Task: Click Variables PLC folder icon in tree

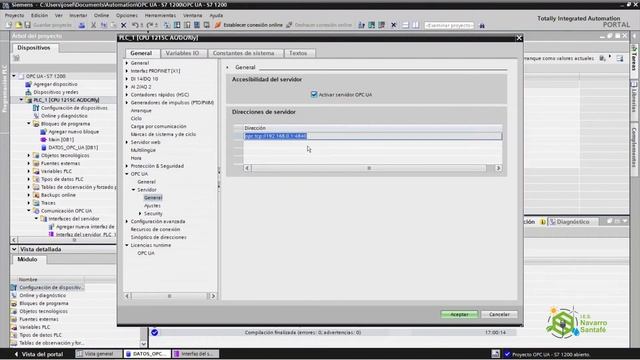Action: (x=36, y=171)
